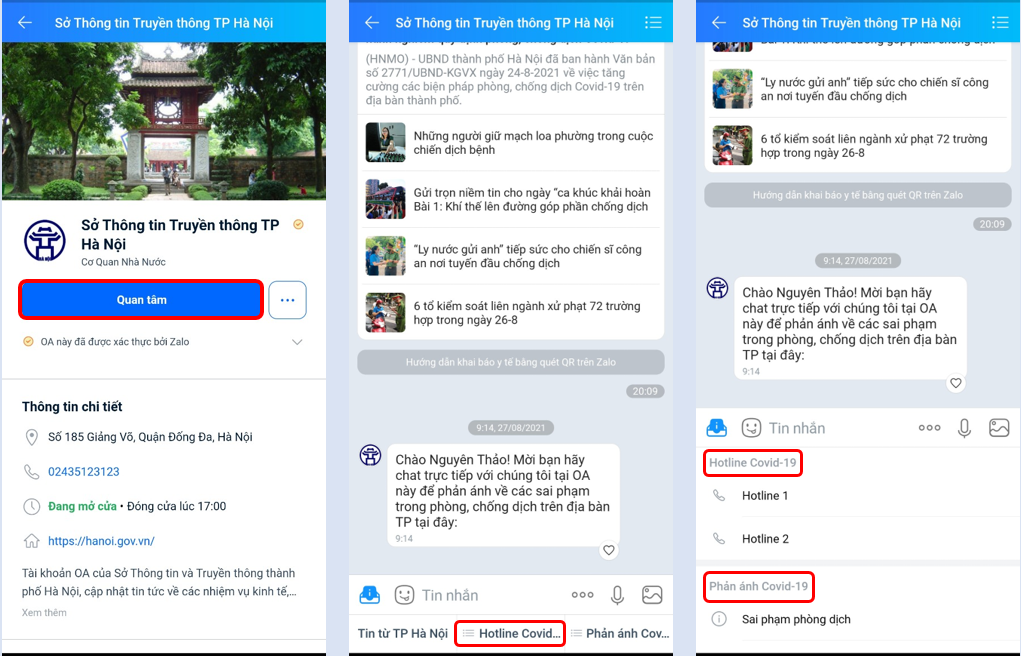This screenshot has height=656, width=1021.
Task: Follow the OA by tapping Quan tâm
Action: pyautogui.click(x=140, y=299)
